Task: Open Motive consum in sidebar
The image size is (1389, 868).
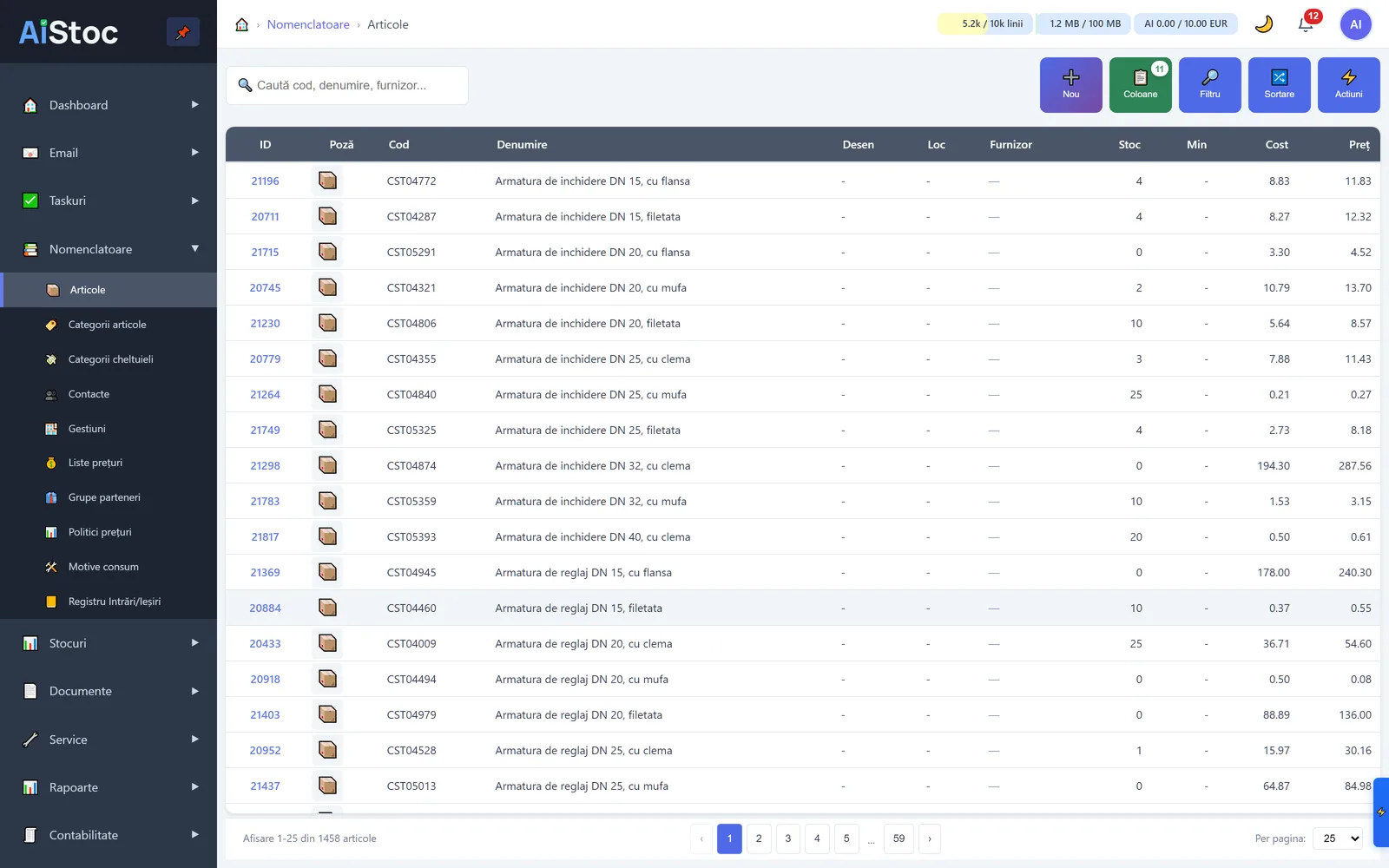Action: pyautogui.click(x=109, y=567)
